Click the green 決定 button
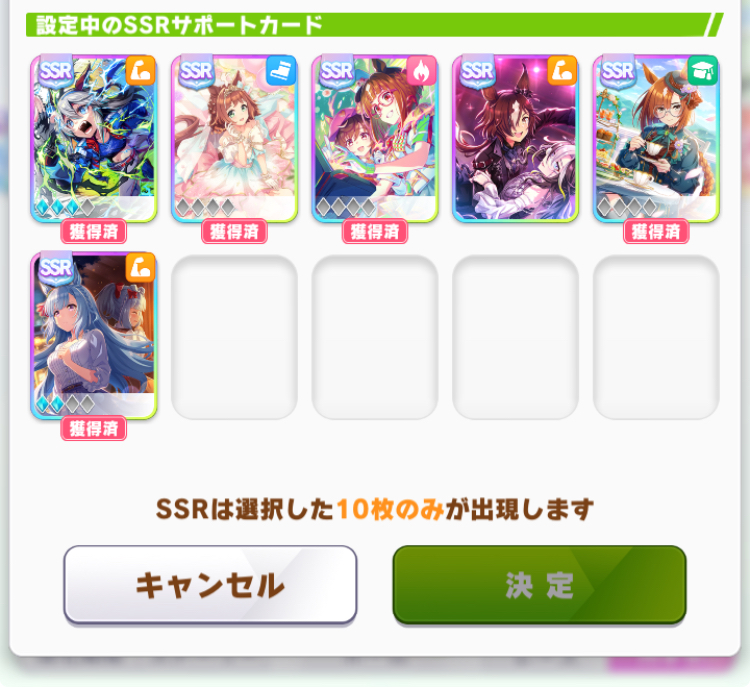This screenshot has height=687, width=750. tap(540, 585)
